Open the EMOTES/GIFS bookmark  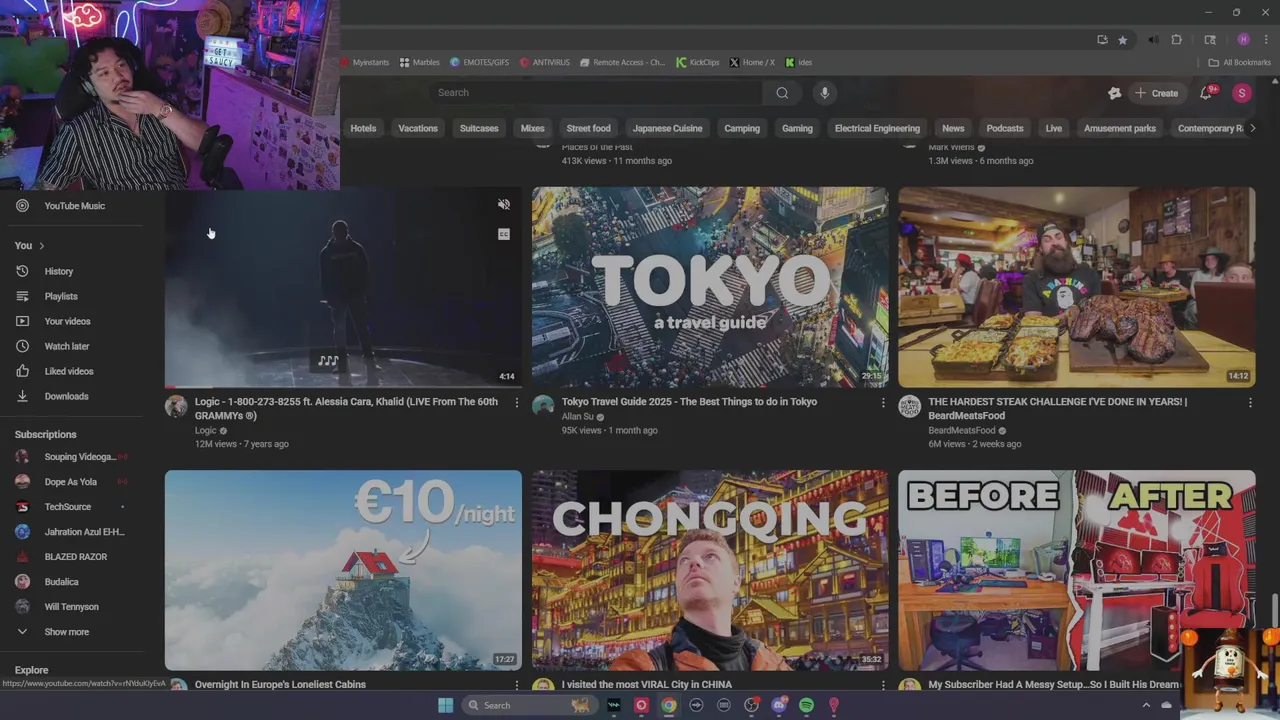tap(480, 62)
